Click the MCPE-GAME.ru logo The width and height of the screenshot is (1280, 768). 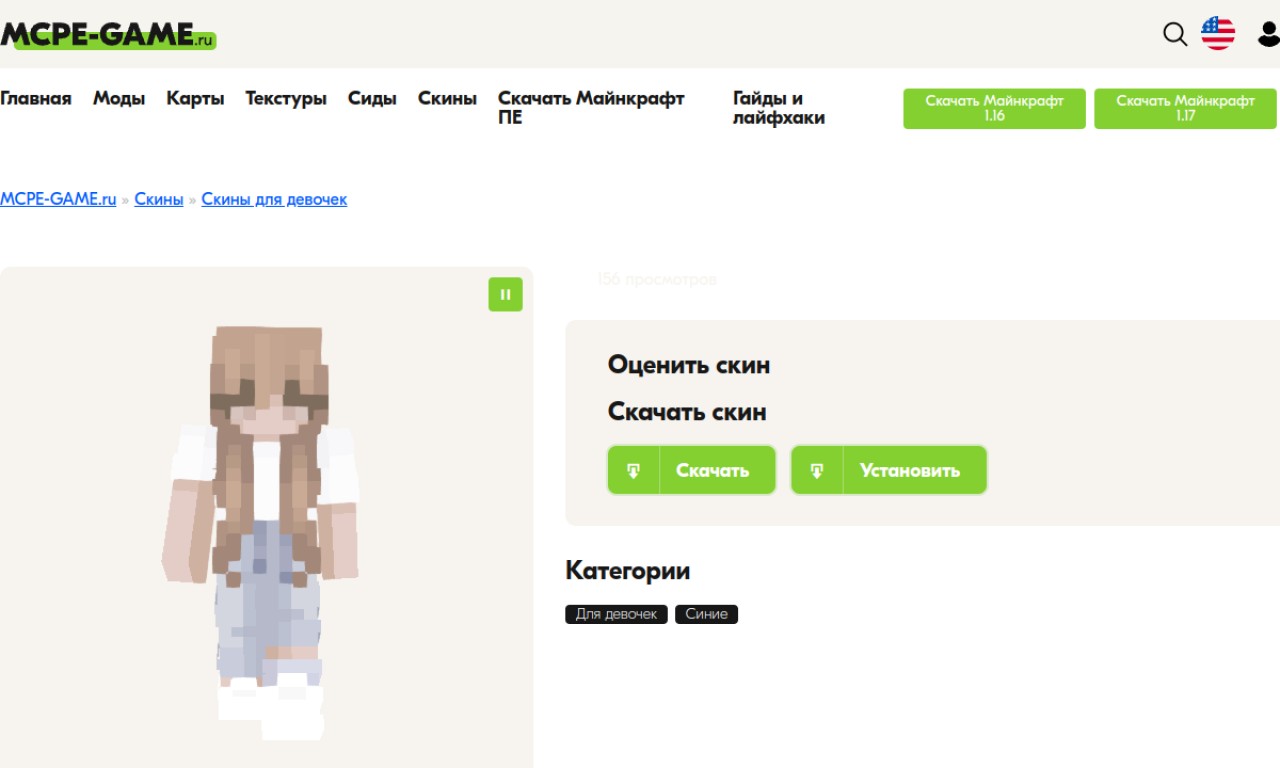pyautogui.click(x=108, y=35)
